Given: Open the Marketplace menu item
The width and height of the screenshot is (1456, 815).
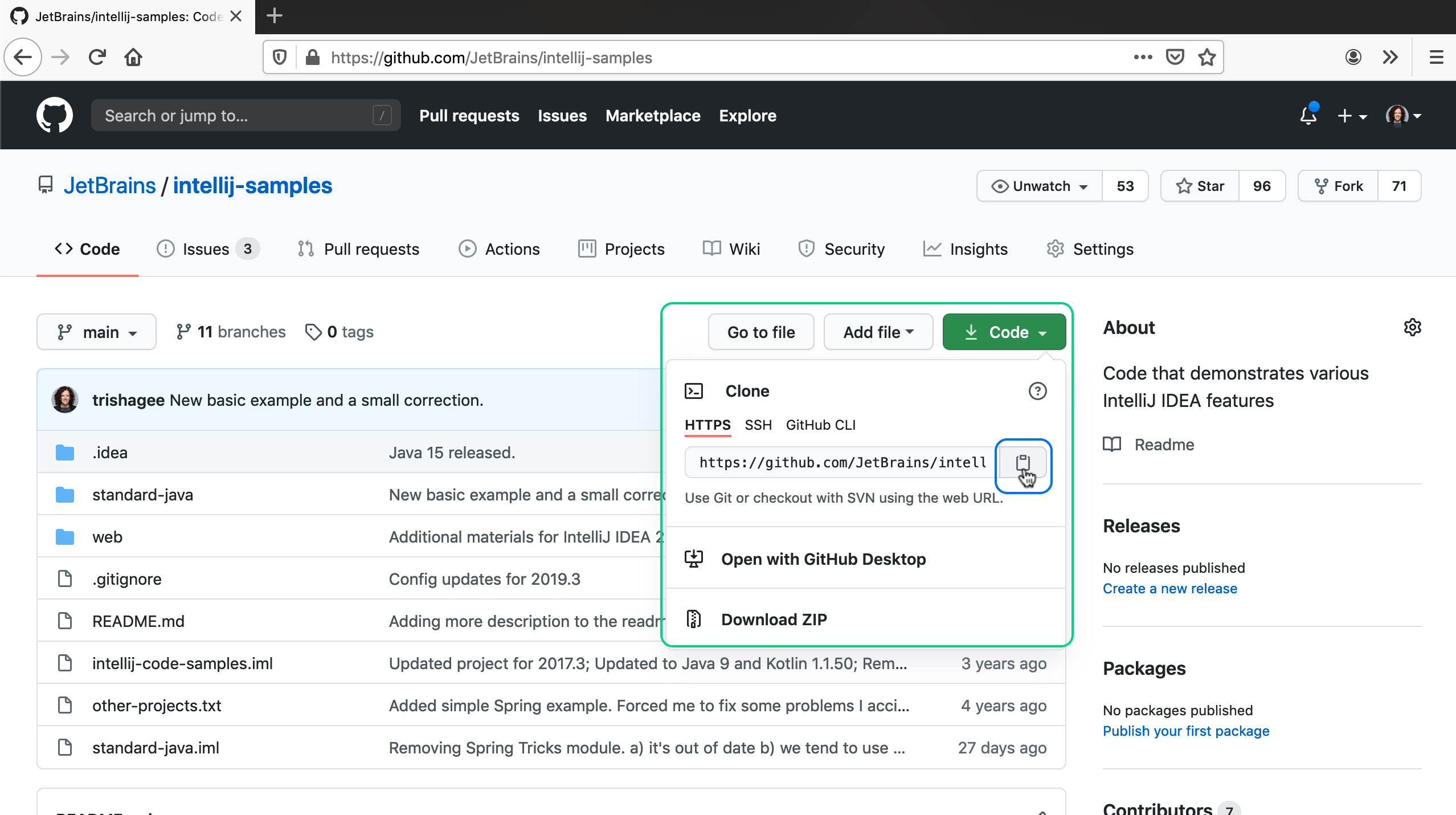Looking at the screenshot, I should coord(652,116).
